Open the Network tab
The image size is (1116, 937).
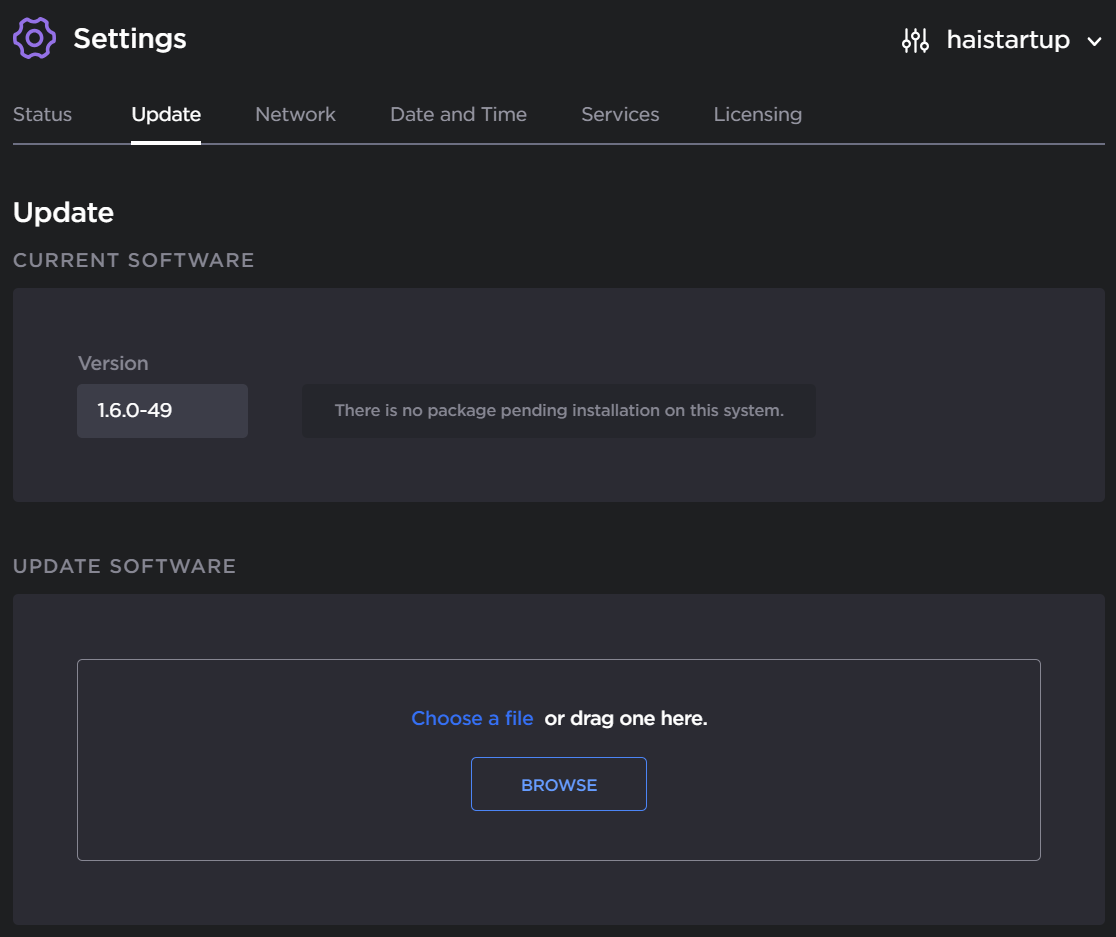click(x=295, y=114)
